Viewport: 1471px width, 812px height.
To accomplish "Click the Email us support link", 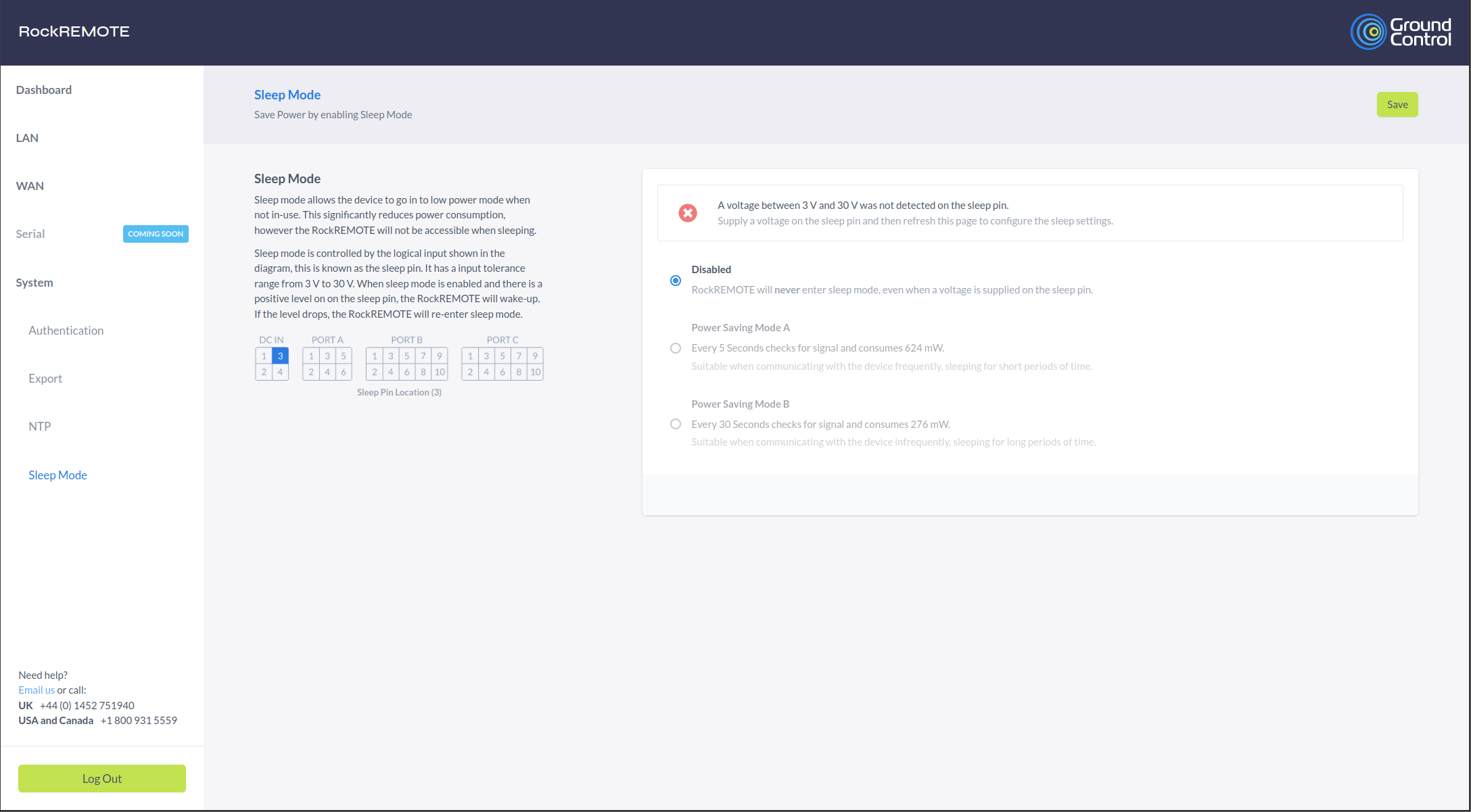I will [x=36, y=690].
